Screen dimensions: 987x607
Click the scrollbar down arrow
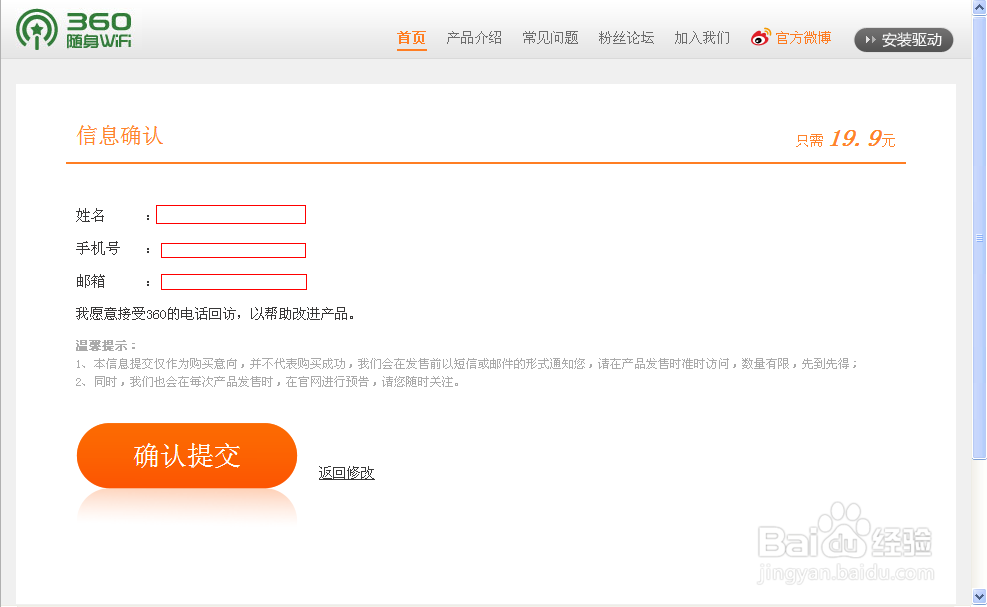coord(979,596)
